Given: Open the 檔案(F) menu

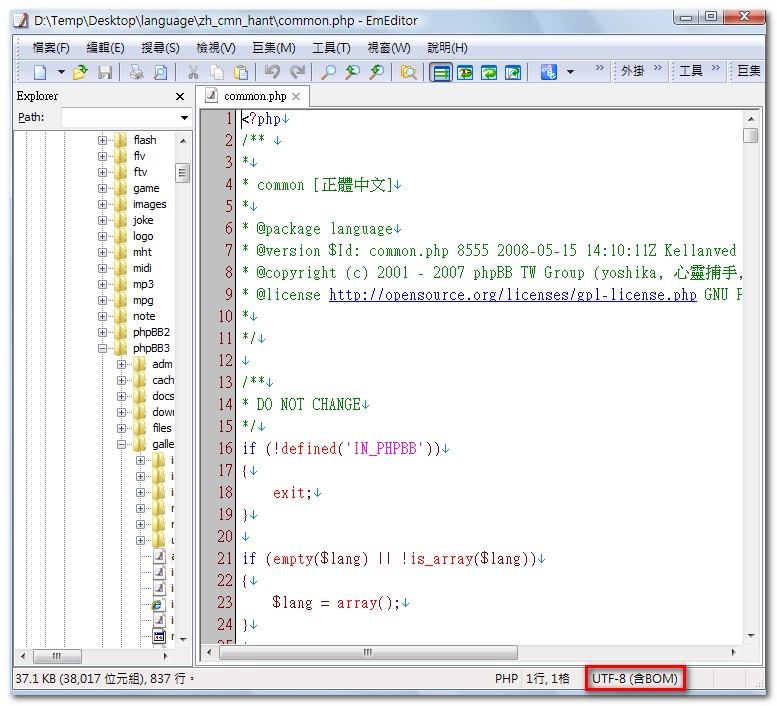Looking at the screenshot, I should [x=51, y=48].
